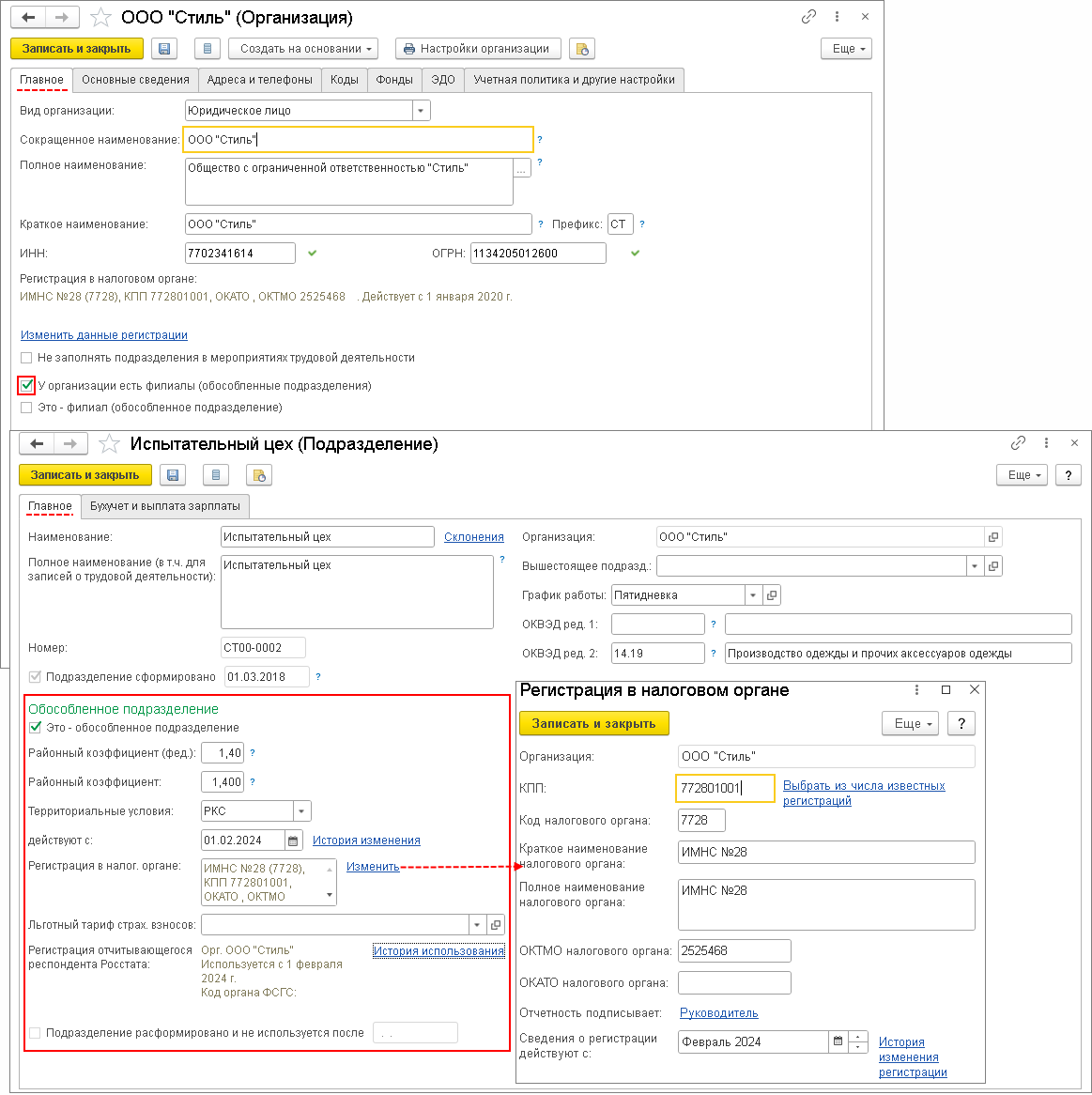Expand the Льготный тариф страх. взносов dropdown

pos(478,925)
